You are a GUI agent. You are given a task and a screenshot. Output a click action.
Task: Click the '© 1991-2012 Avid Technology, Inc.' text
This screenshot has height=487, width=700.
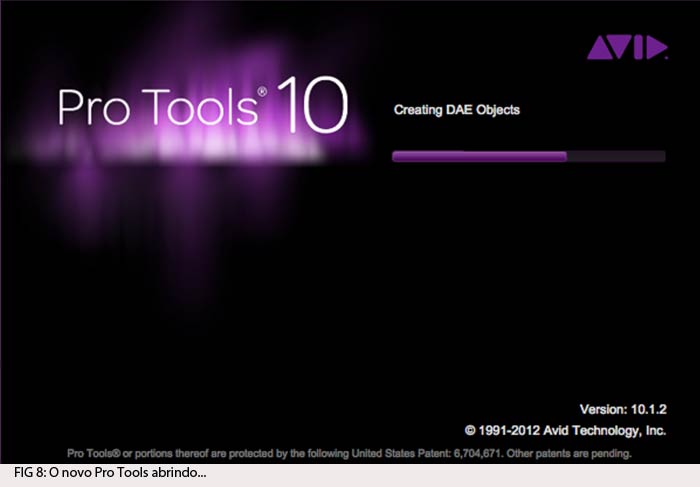(565, 431)
